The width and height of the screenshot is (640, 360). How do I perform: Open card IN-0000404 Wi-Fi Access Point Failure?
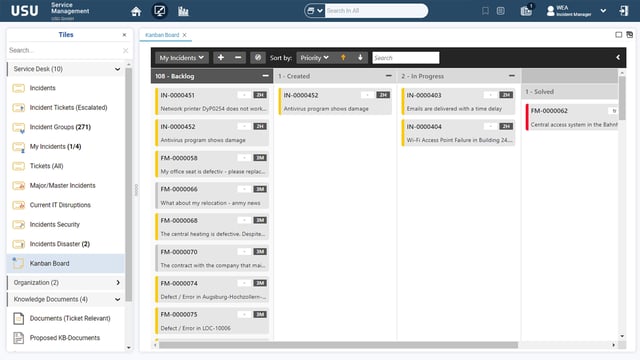click(458, 133)
